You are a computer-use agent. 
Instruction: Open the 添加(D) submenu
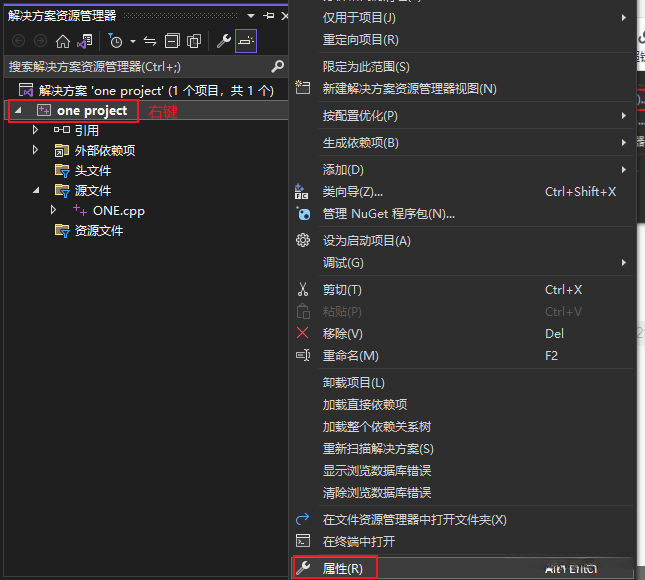(x=462, y=169)
